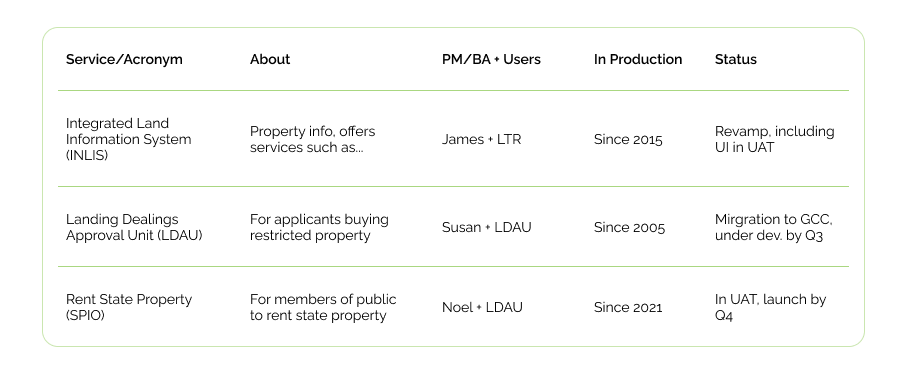Click 'Mirgration to GCC' status cell

coord(774,227)
